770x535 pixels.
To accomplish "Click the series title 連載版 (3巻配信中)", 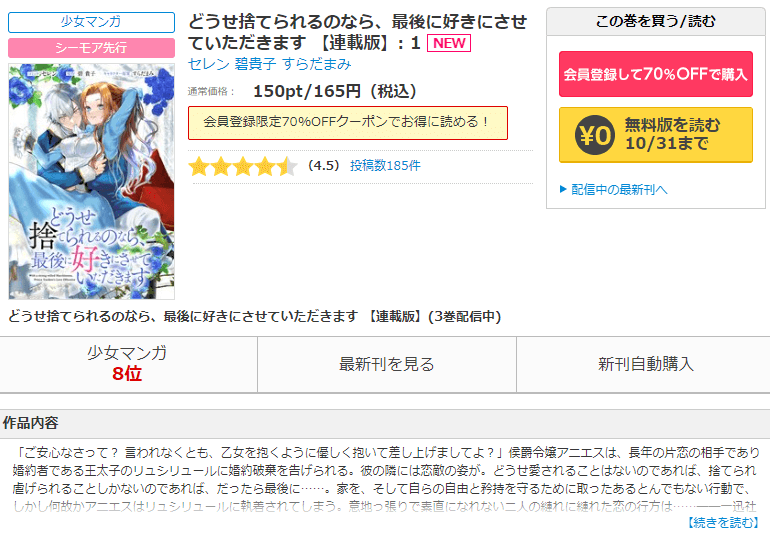I will (x=255, y=316).
